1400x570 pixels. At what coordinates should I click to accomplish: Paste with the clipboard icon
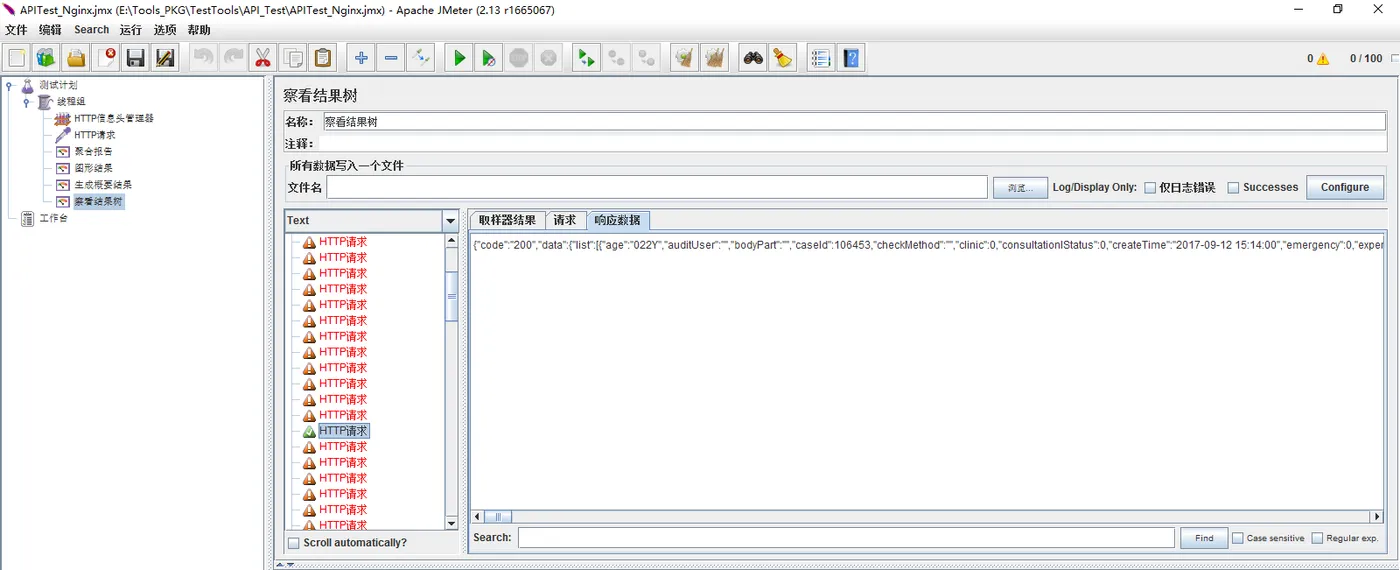pos(322,58)
